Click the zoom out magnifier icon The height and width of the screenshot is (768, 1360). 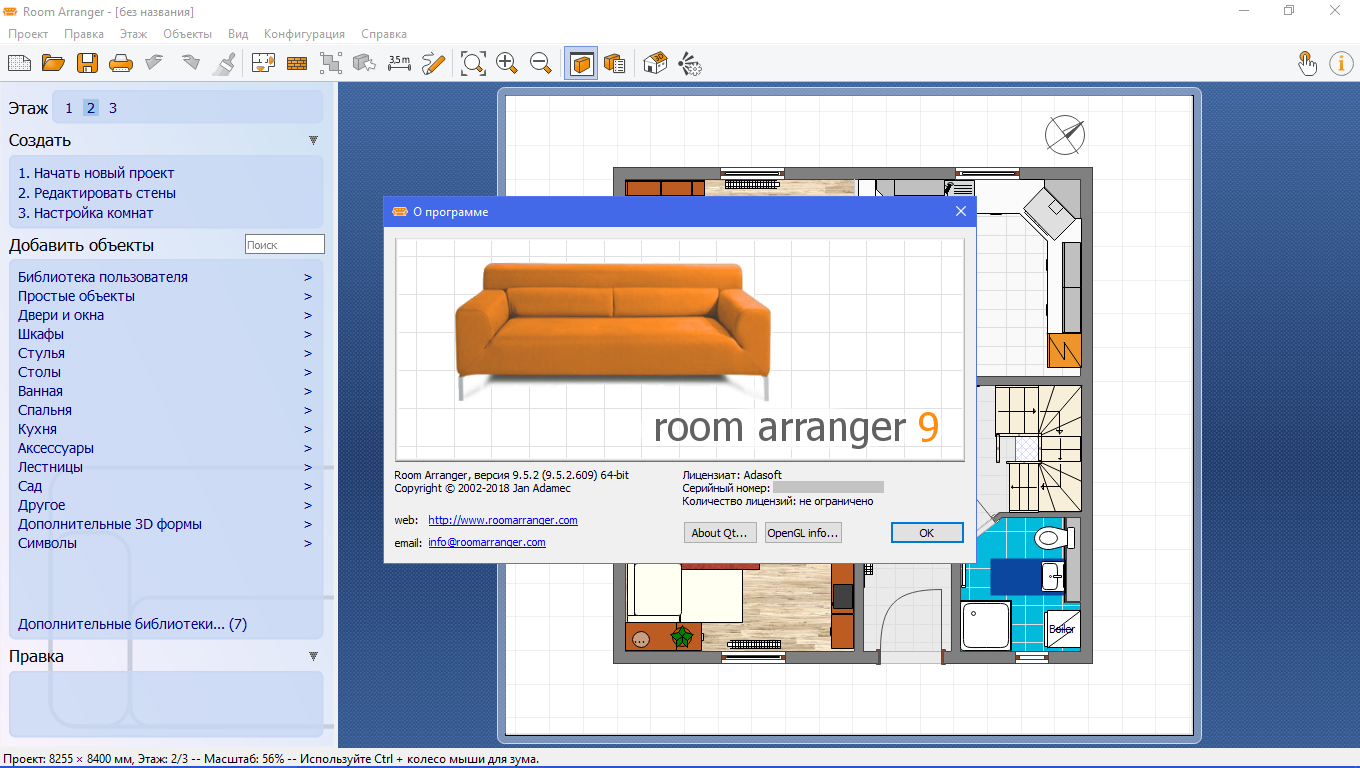click(x=541, y=63)
